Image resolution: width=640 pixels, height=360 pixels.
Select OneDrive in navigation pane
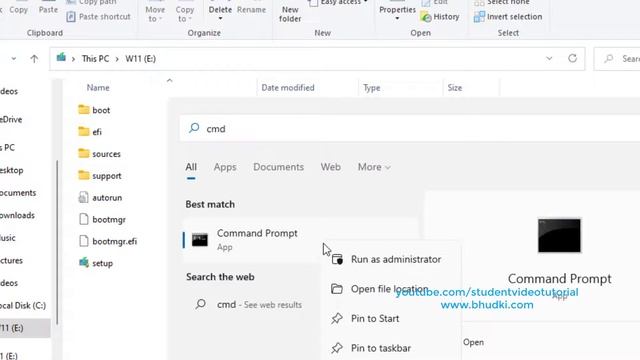pyautogui.click(x=11, y=119)
